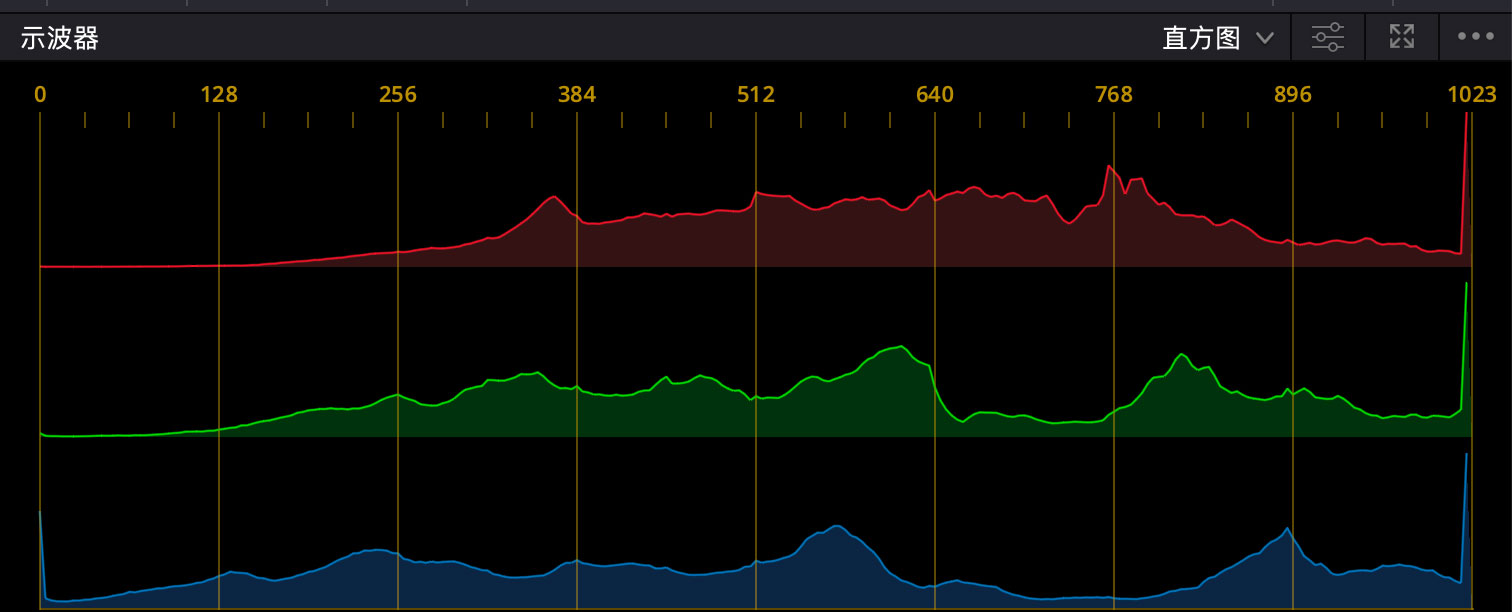Viewport: 1512px width, 612px height.
Task: Click the 896 scale label
Action: [1293, 95]
